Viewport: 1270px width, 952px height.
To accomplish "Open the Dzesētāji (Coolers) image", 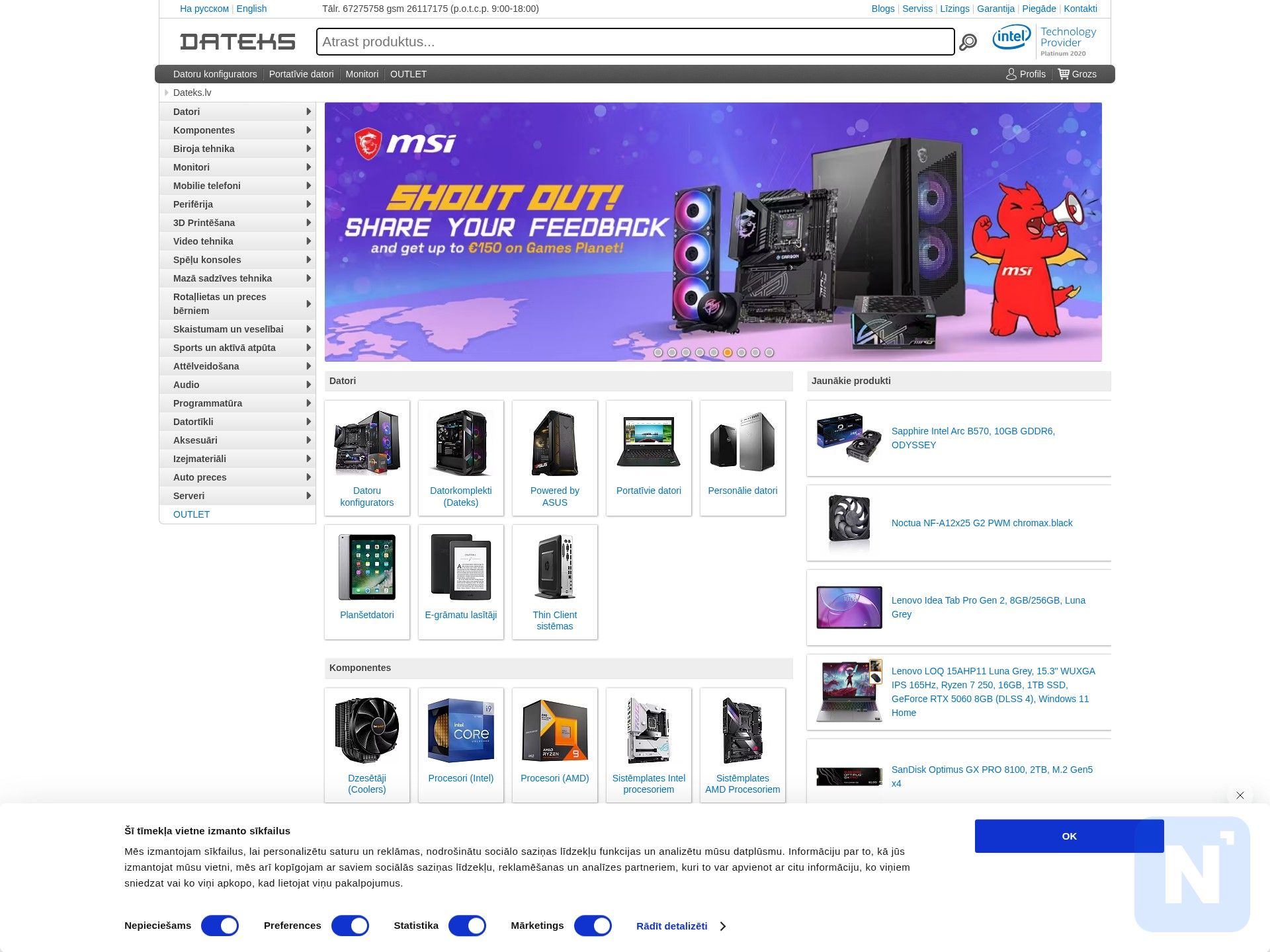I will click(367, 731).
